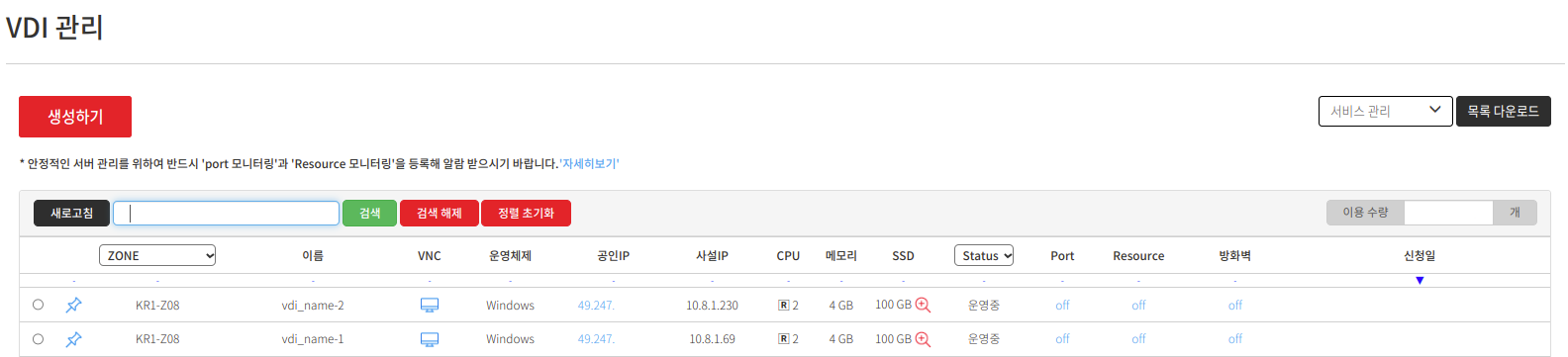1568x357 pixels.
Task: Select the vdi_name-1 radio button
Action: point(38,338)
